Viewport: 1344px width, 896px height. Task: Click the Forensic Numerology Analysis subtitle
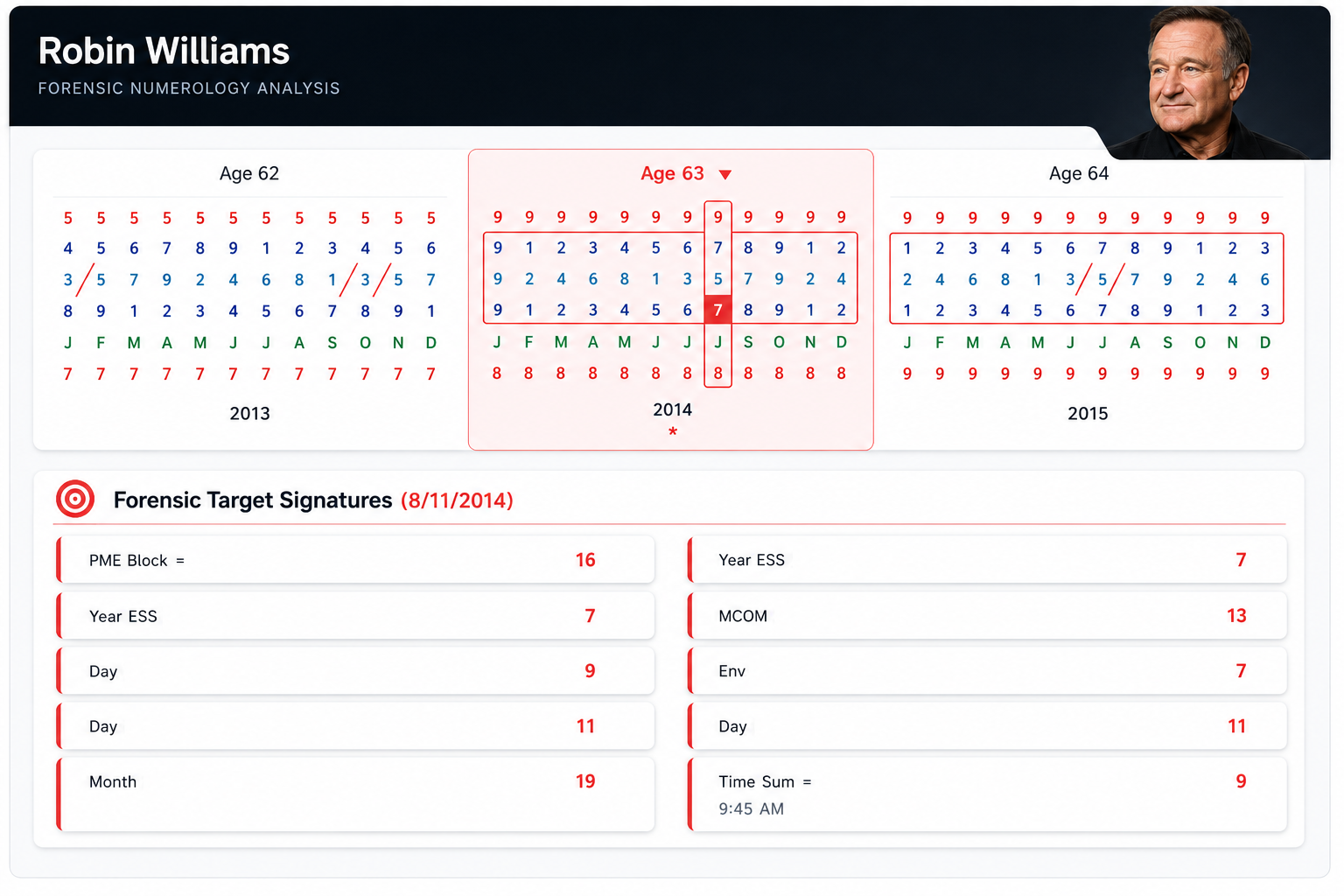click(189, 88)
